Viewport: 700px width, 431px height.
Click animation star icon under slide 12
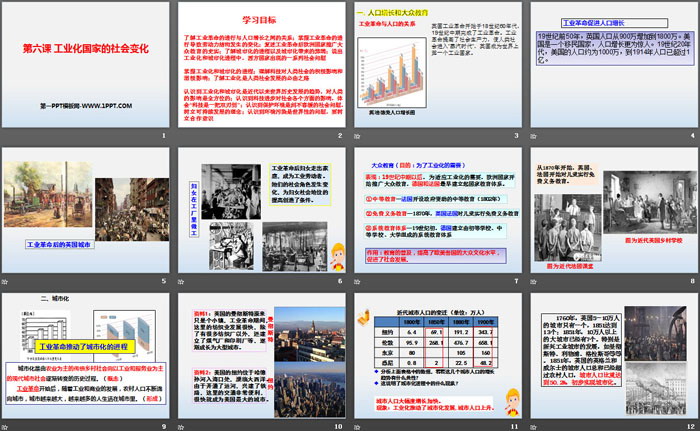pos(533,427)
